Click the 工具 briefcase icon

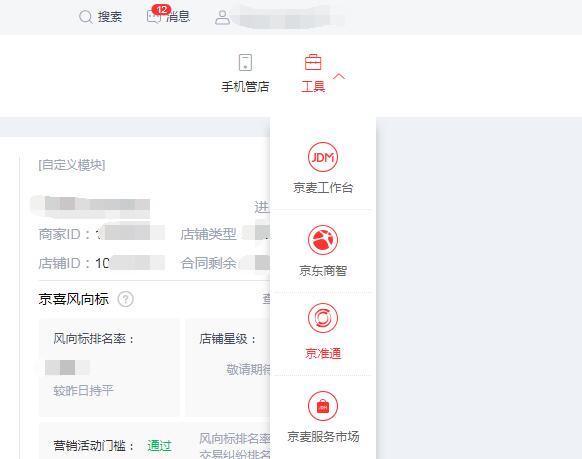click(313, 62)
